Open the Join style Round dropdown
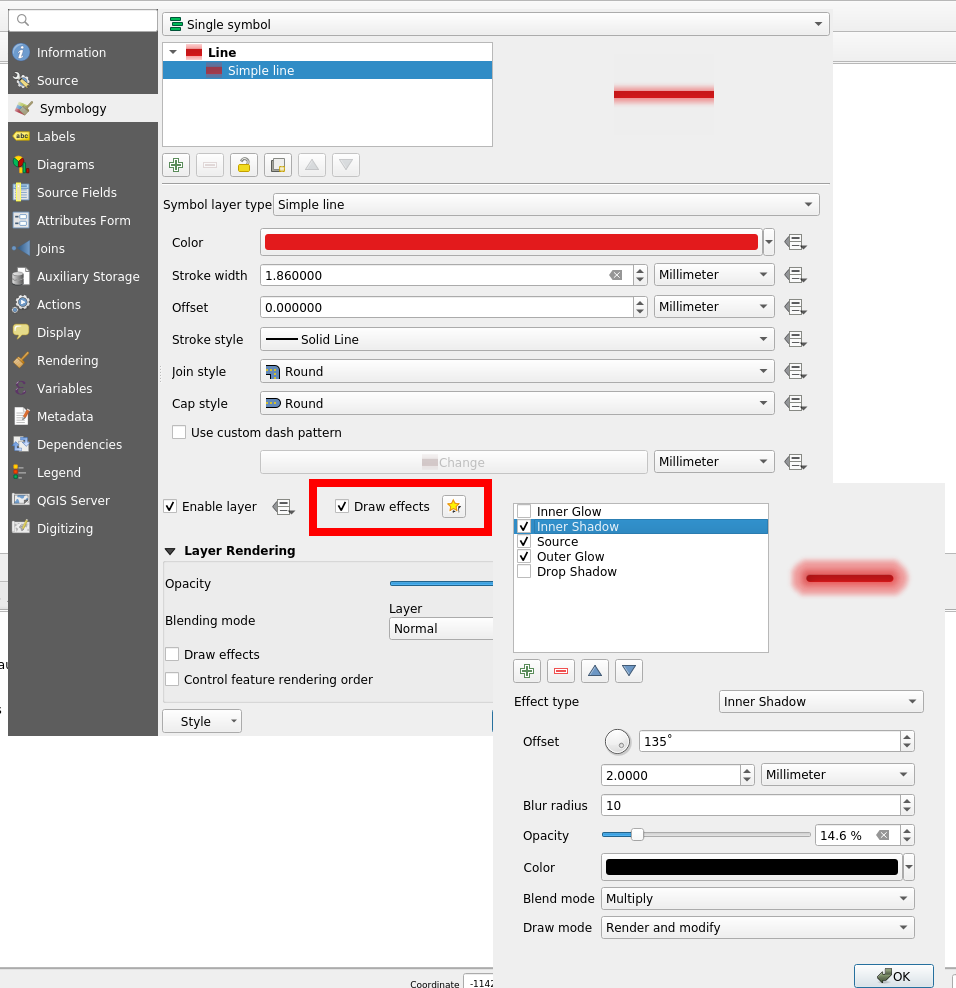Viewport: 956px width, 988px height. point(517,371)
